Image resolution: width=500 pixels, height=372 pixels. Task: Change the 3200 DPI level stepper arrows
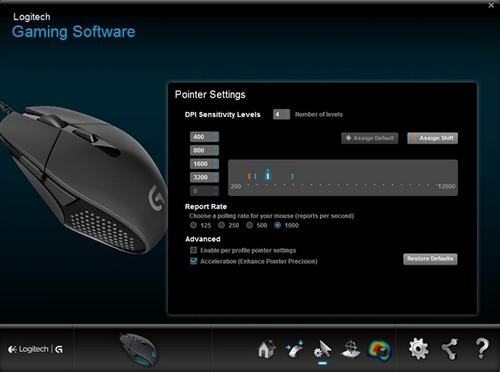[215, 177]
